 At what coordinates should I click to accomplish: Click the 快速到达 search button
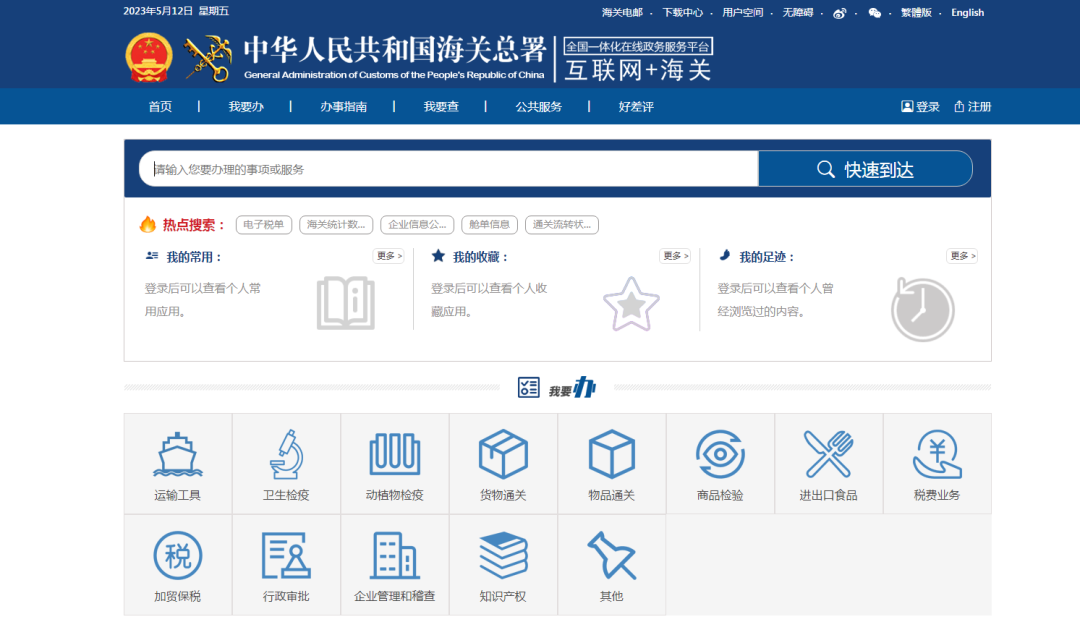865,169
